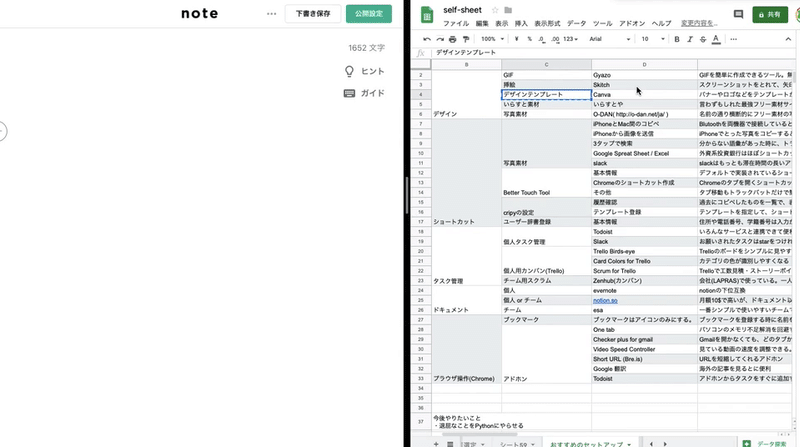Image resolution: width=800 pixels, height=447 pixels.
Task: Open the font size 10 dropdown
Action: (653, 39)
